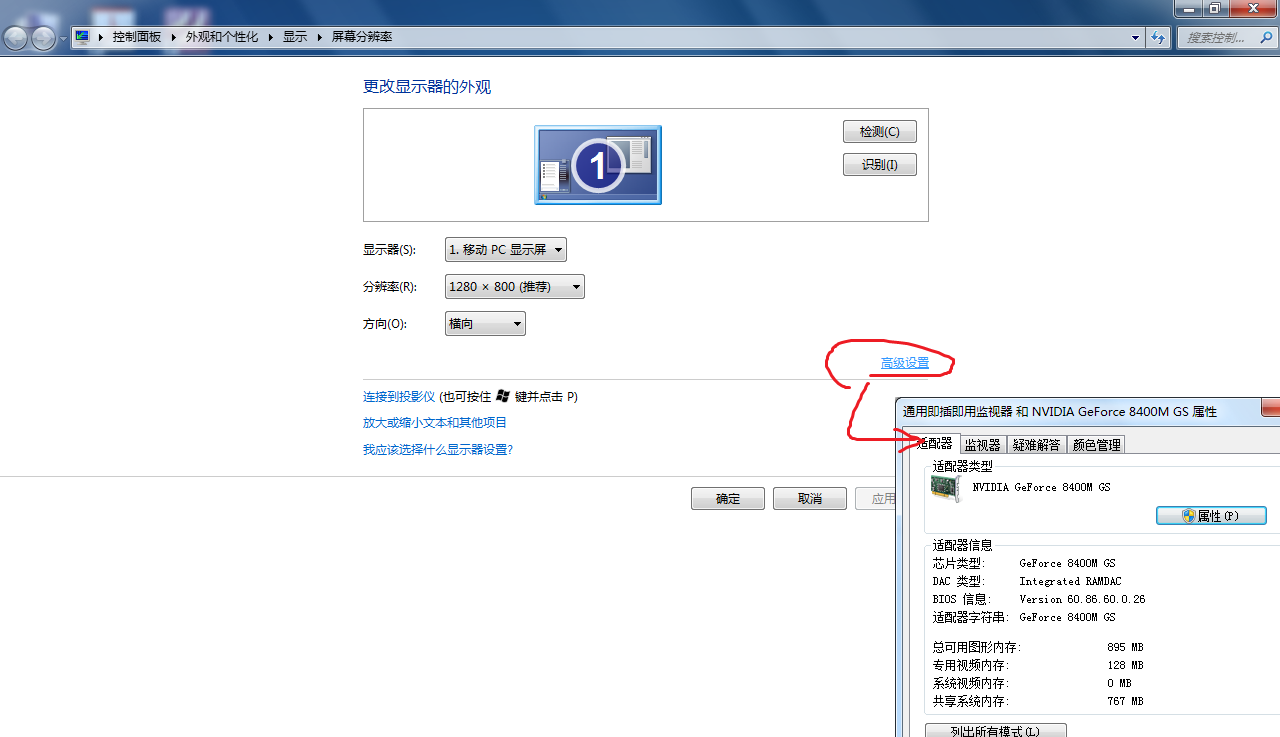Navigate to 外观和个性化 in the breadcrumb
Screen dimensions: 1280x737
tap(222, 37)
